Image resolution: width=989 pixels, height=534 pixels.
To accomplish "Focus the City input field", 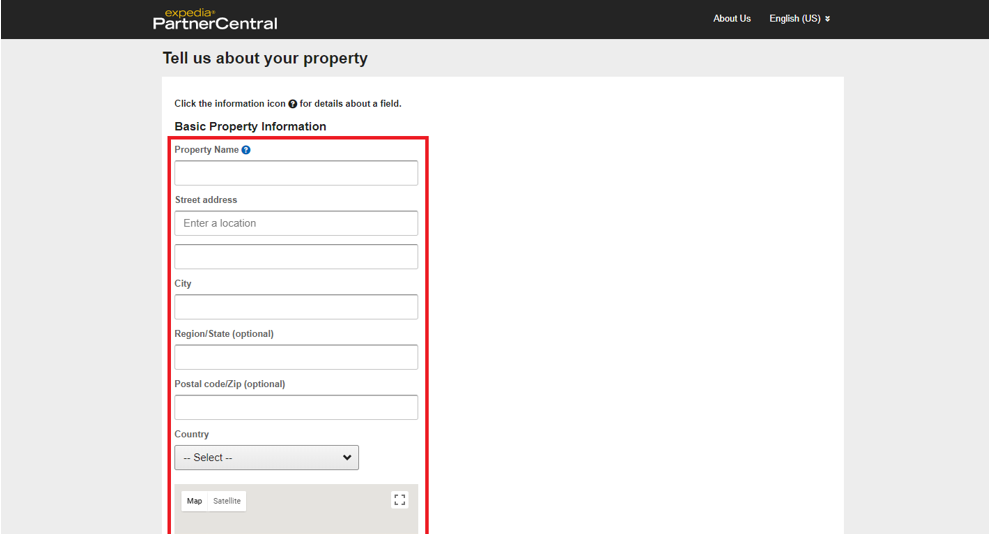I will [x=296, y=307].
